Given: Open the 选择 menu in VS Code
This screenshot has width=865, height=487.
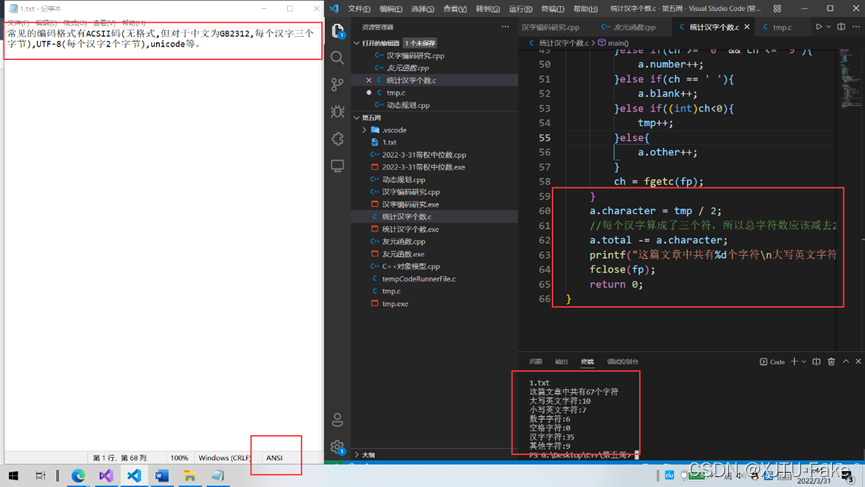Looking at the screenshot, I should 423,9.
